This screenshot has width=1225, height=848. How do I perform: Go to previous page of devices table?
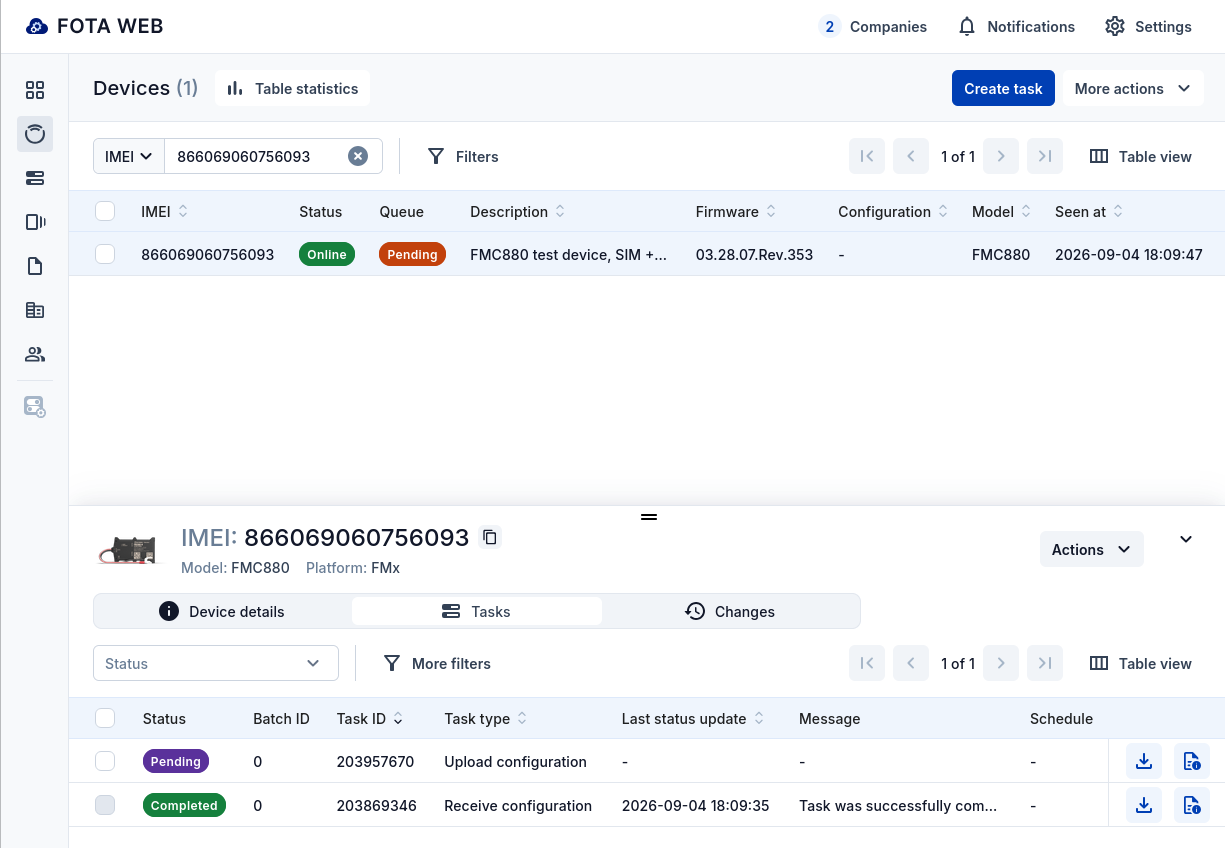911,156
